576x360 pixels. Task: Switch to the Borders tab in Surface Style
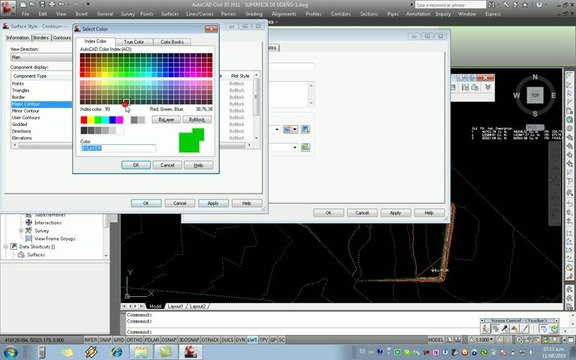(41, 38)
